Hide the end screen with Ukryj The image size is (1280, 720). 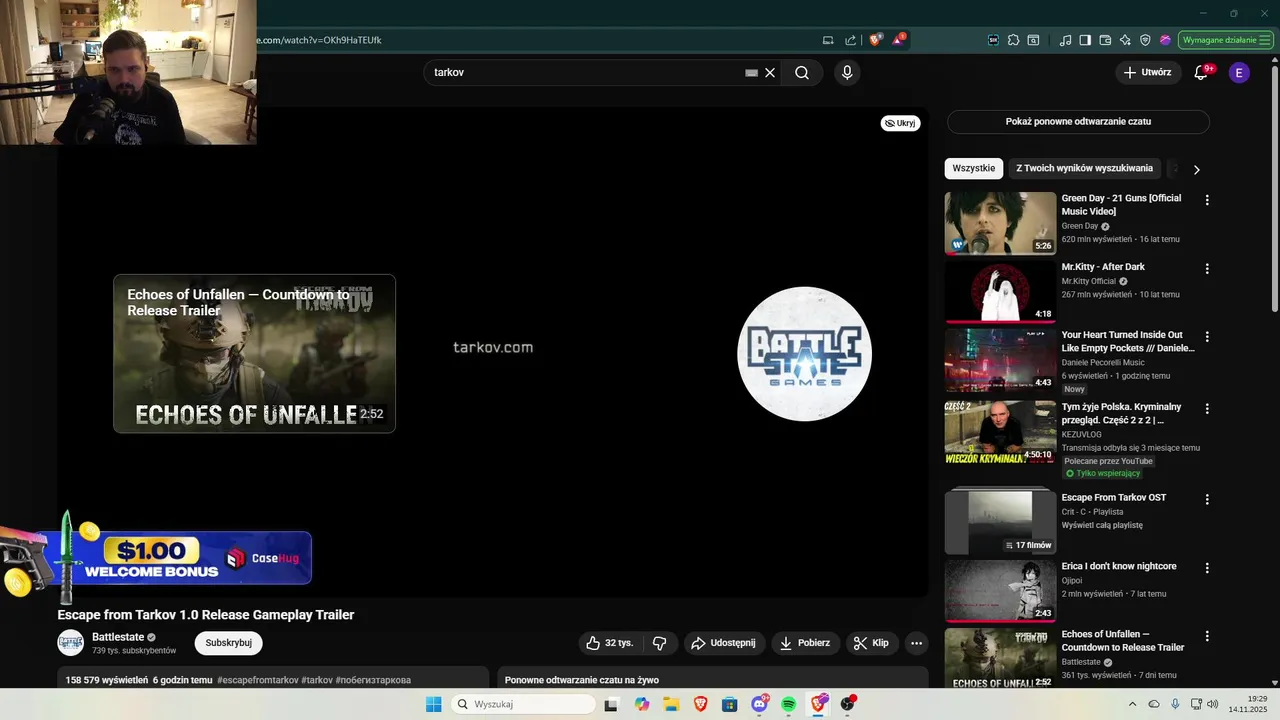[x=900, y=123]
